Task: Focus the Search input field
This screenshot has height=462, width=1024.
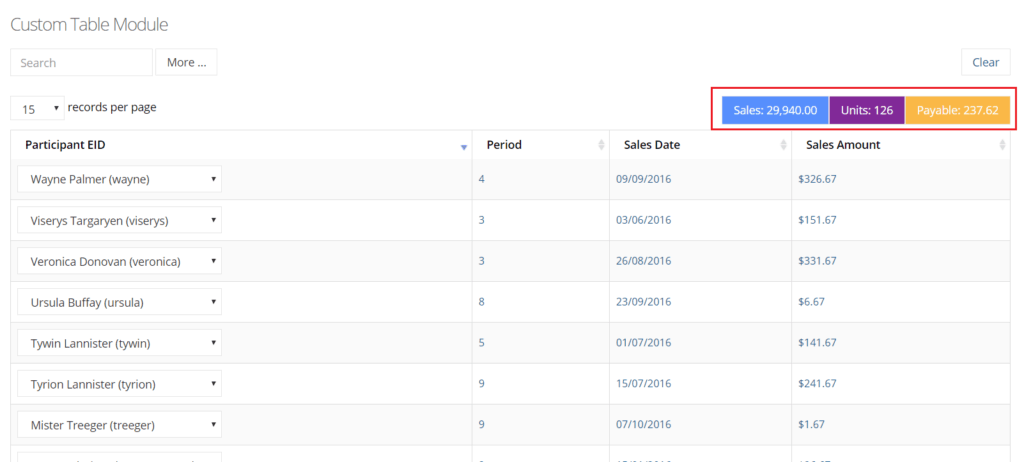Action: pyautogui.click(x=82, y=62)
